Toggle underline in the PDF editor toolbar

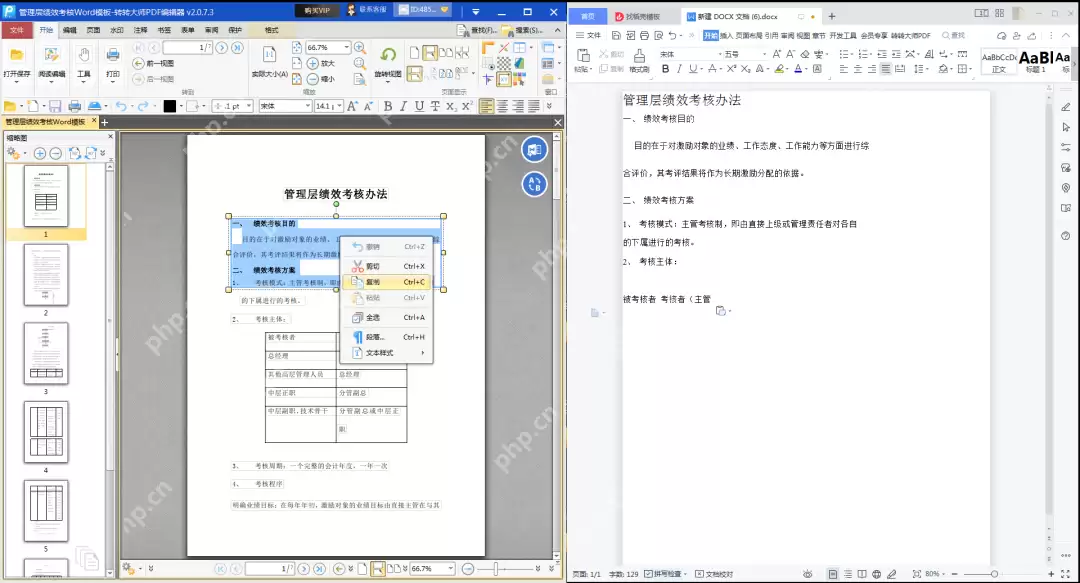pos(419,105)
